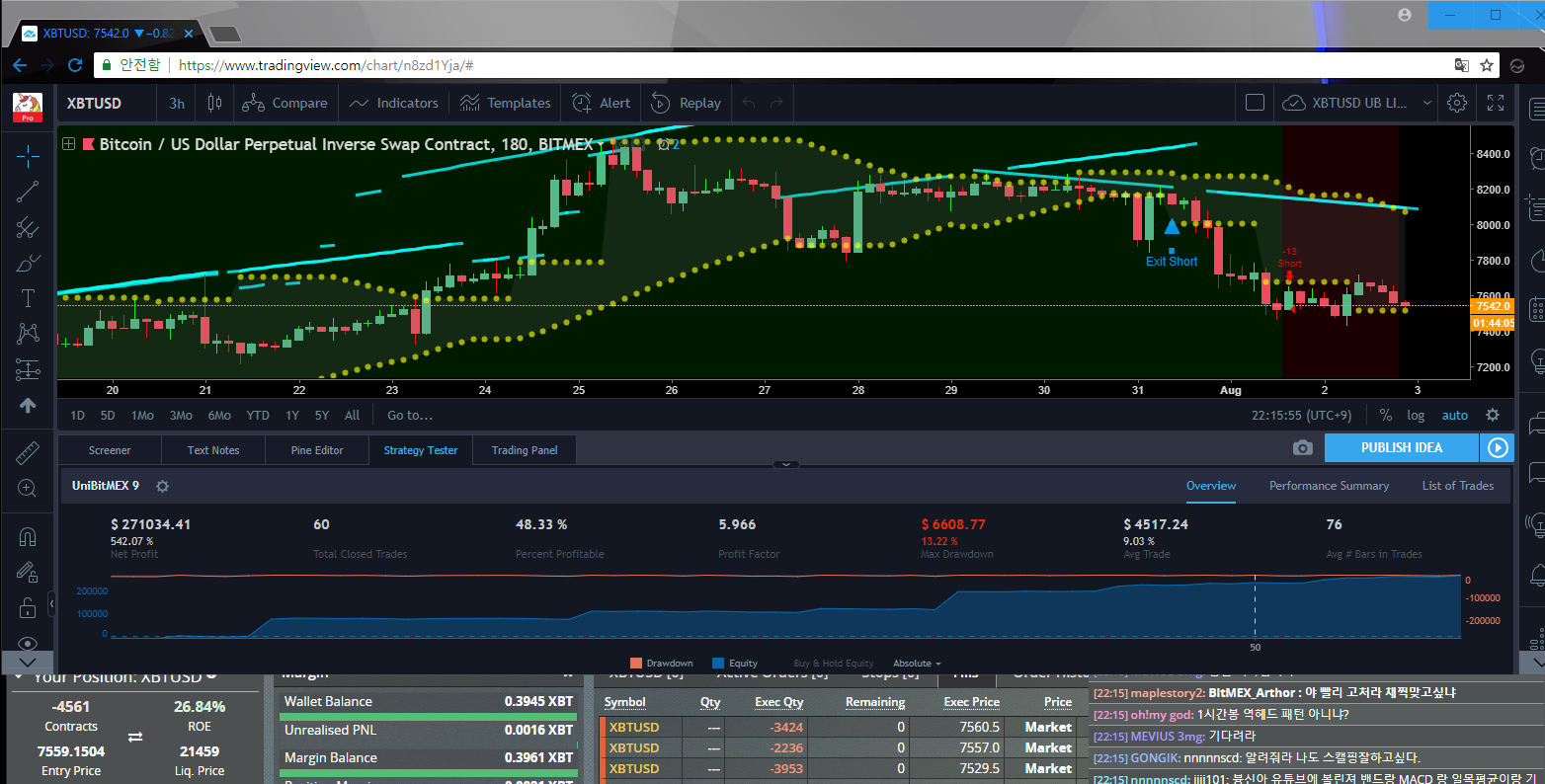
Task: Click the play icon beside Publish Idea
Action: (1498, 448)
